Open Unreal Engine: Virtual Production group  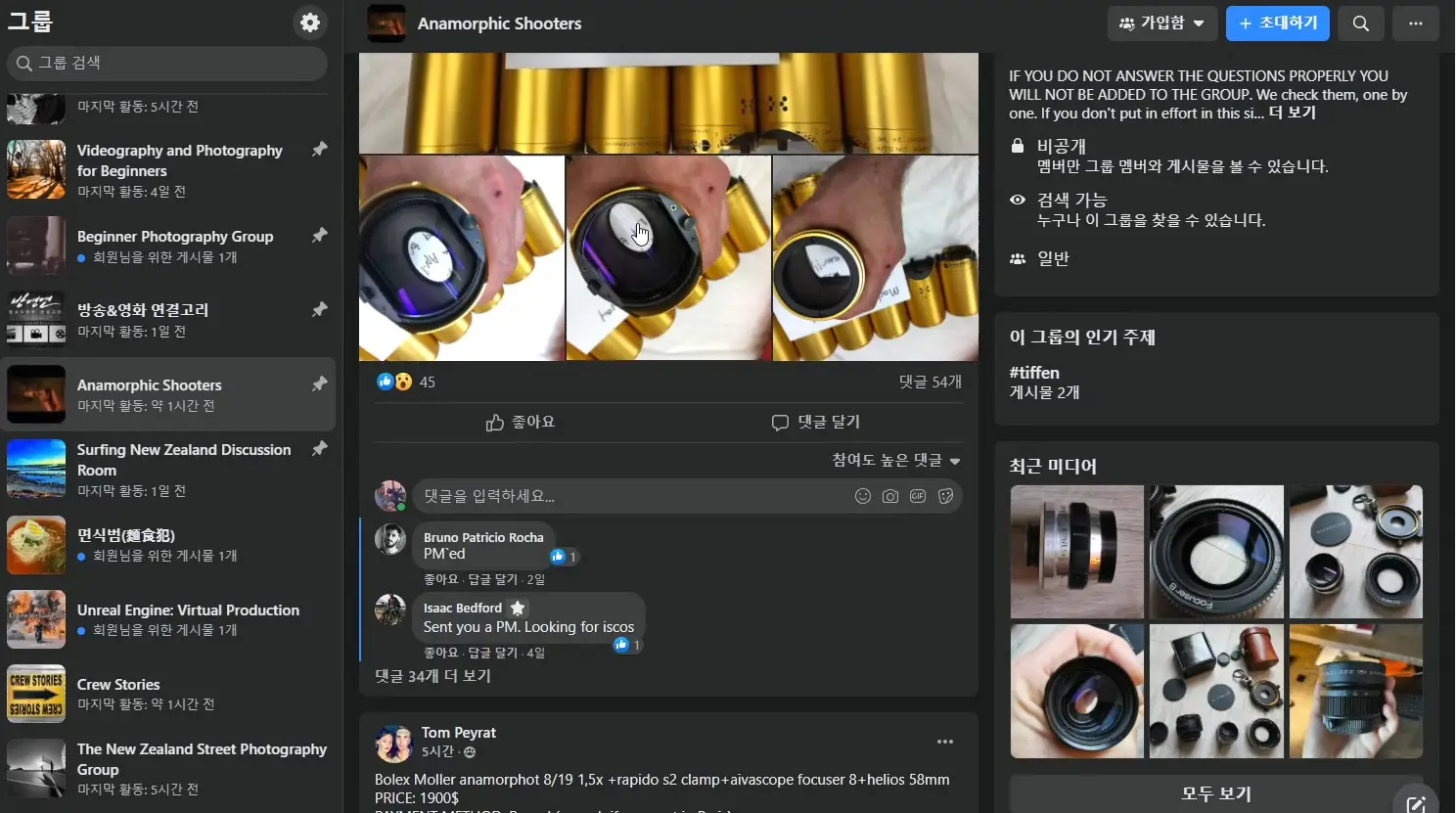[x=188, y=610]
